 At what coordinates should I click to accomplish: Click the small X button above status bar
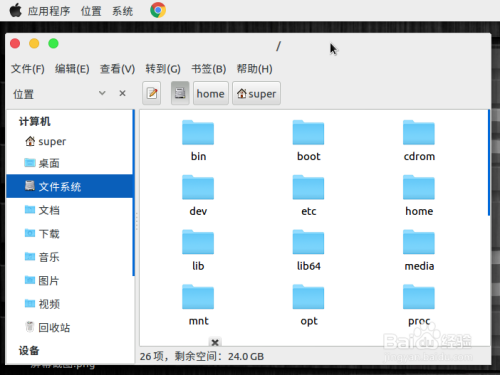215,342
